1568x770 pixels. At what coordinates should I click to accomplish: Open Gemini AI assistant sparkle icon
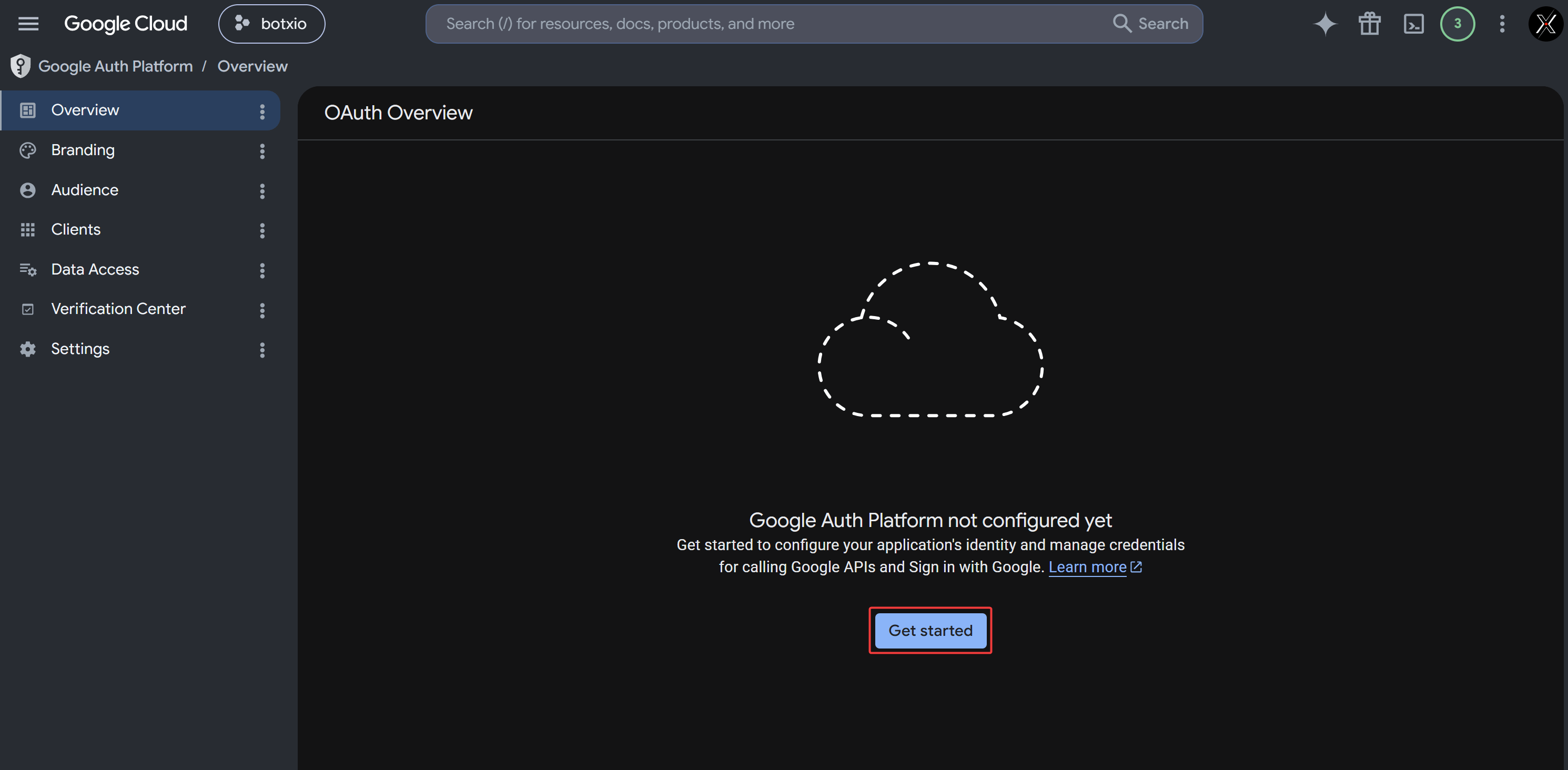1325,24
